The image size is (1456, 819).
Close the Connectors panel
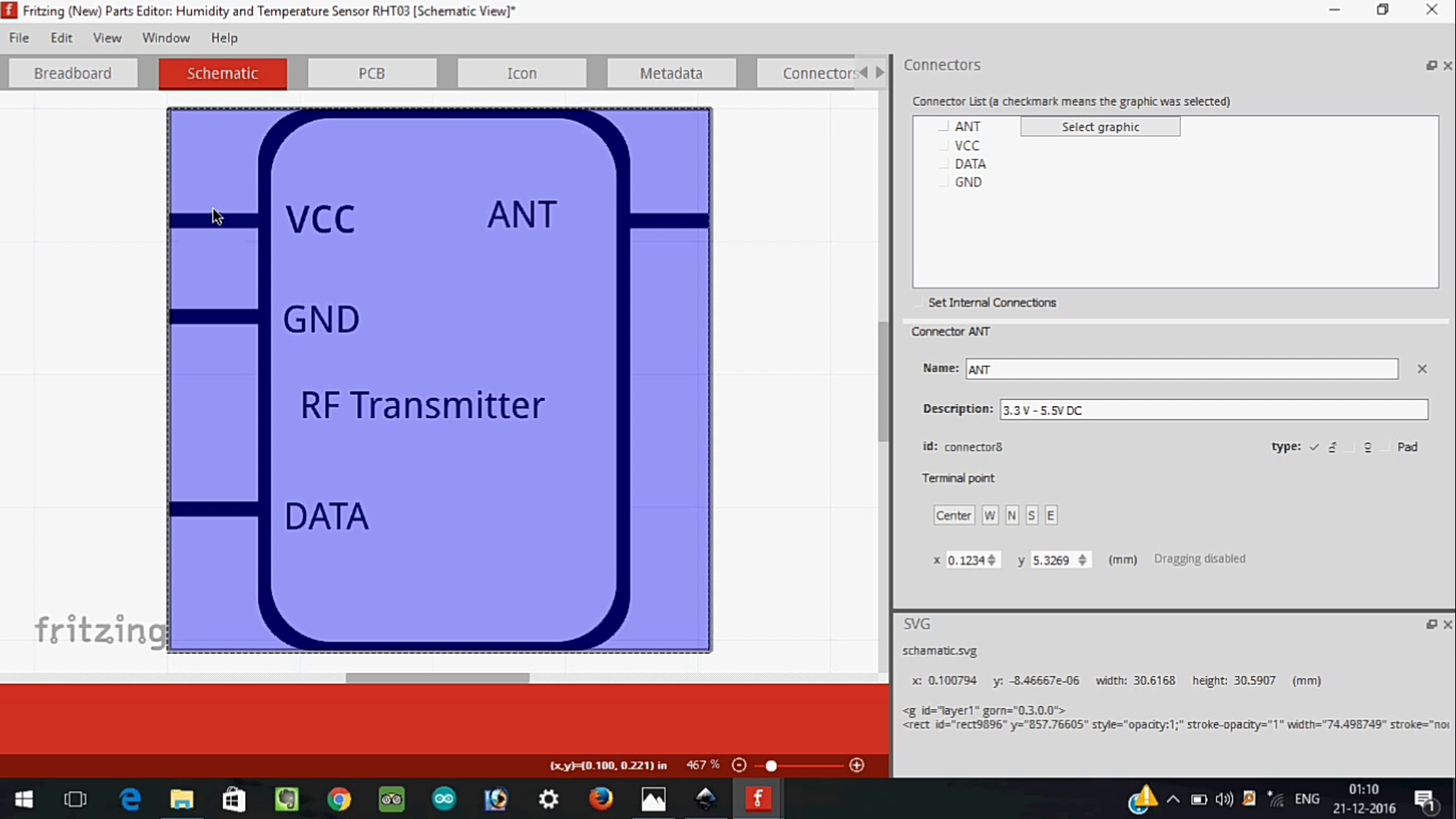1448,66
